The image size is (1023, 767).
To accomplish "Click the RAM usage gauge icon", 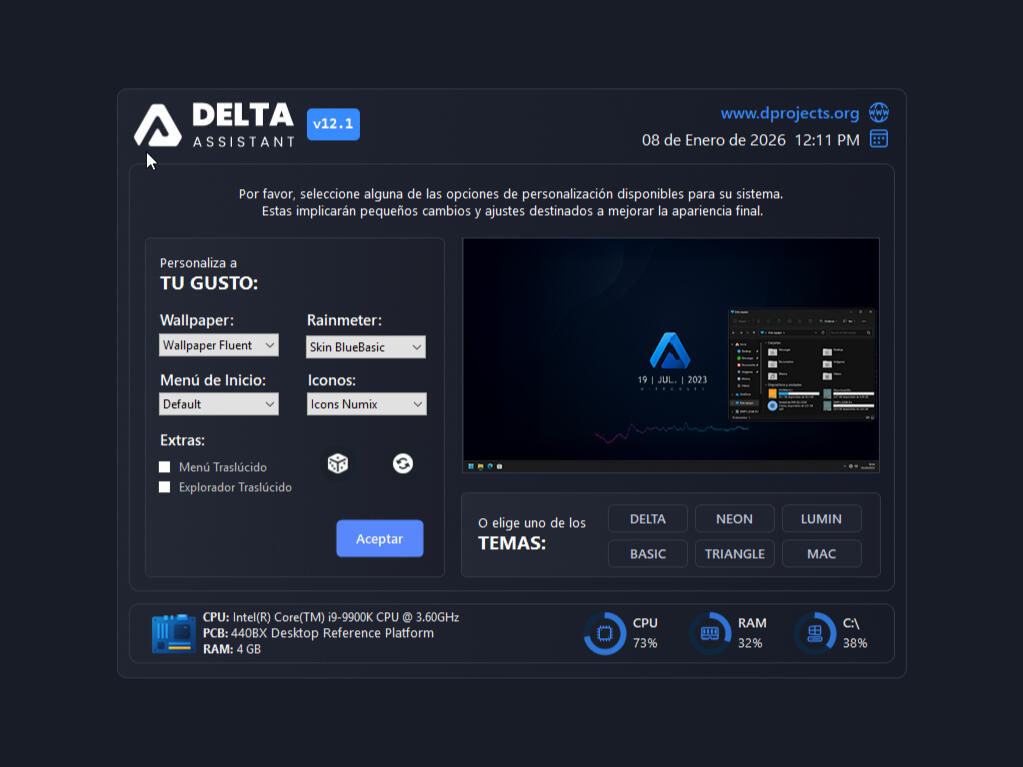I will click(x=710, y=633).
